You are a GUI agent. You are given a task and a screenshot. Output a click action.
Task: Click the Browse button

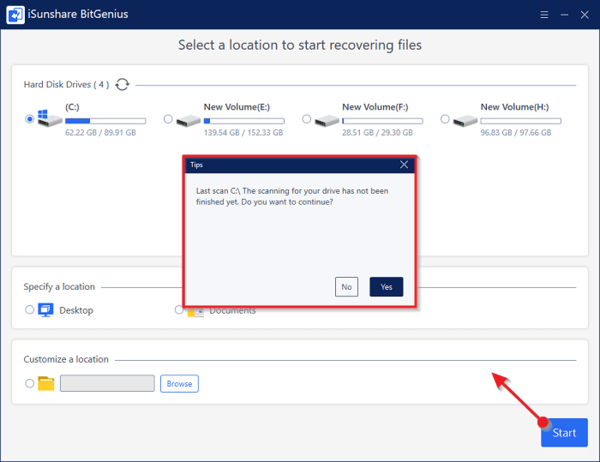click(179, 384)
